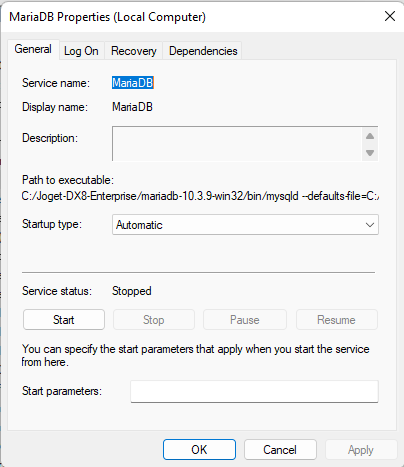Start the MariaDB service
Image resolution: width=404 pixels, height=467 pixels.
pos(64,320)
